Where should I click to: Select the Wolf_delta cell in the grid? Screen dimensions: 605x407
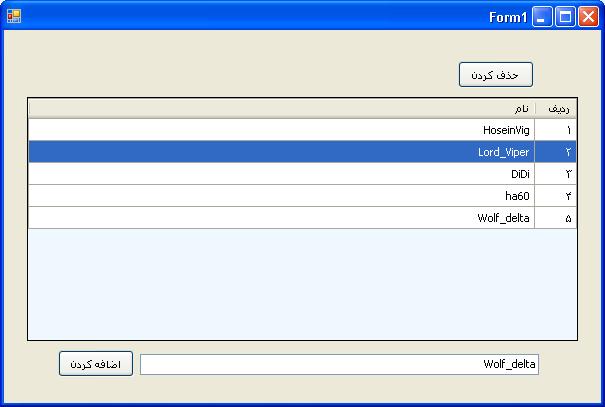coord(282,218)
